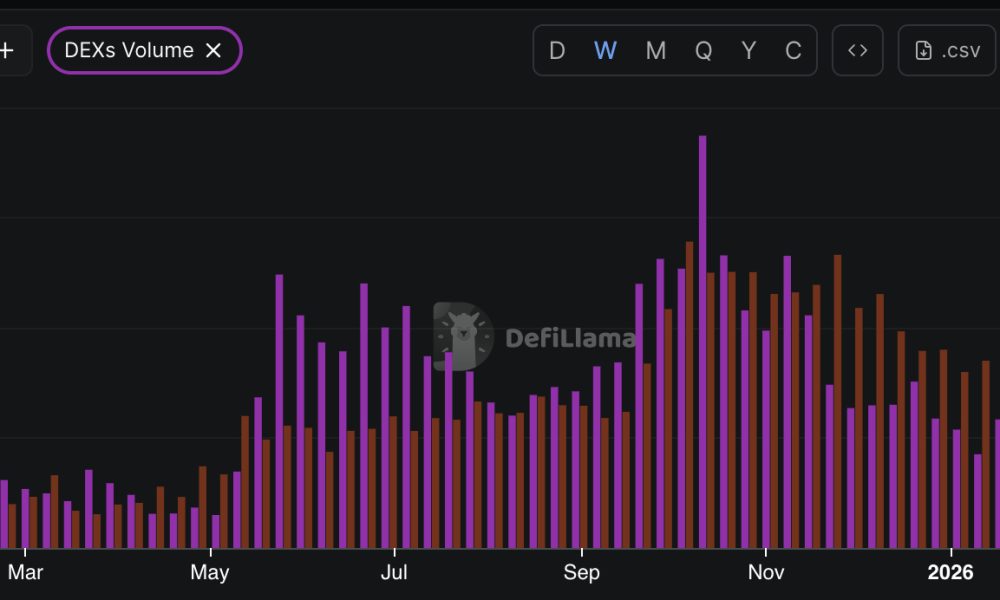The image size is (1000, 600).
Task: Enable cumulative (C) chart view
Action: point(793,50)
